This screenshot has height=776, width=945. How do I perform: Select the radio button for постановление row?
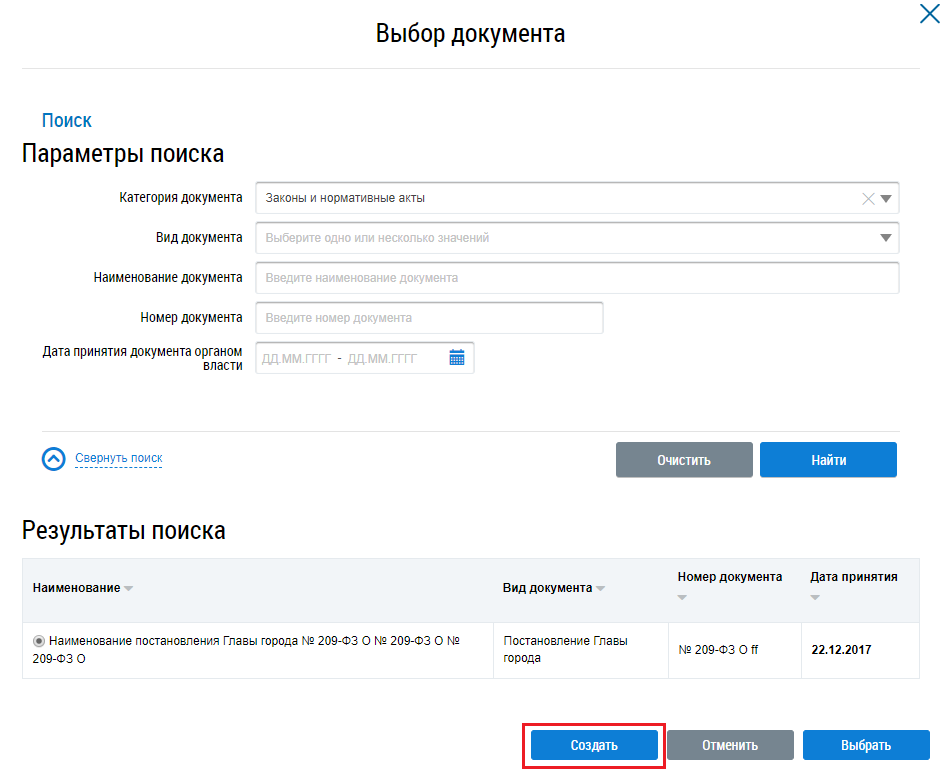pos(39,641)
